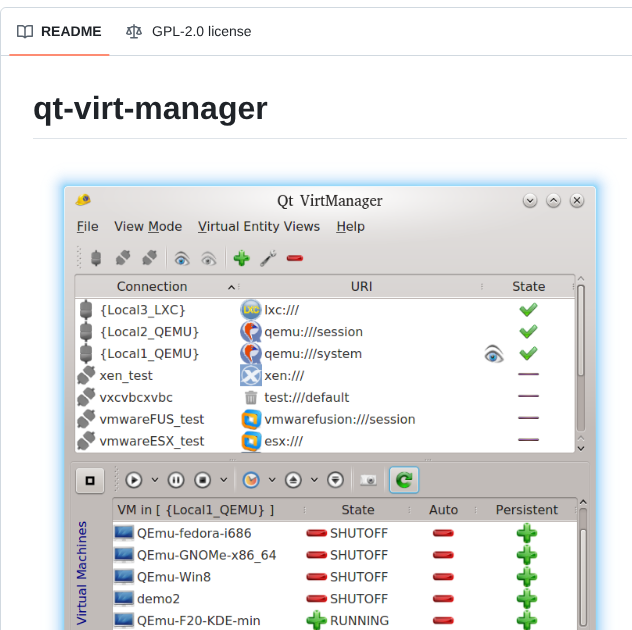The width and height of the screenshot is (632, 630).
Task: Click the VMware icon beside esx:///
Action: click(x=251, y=441)
